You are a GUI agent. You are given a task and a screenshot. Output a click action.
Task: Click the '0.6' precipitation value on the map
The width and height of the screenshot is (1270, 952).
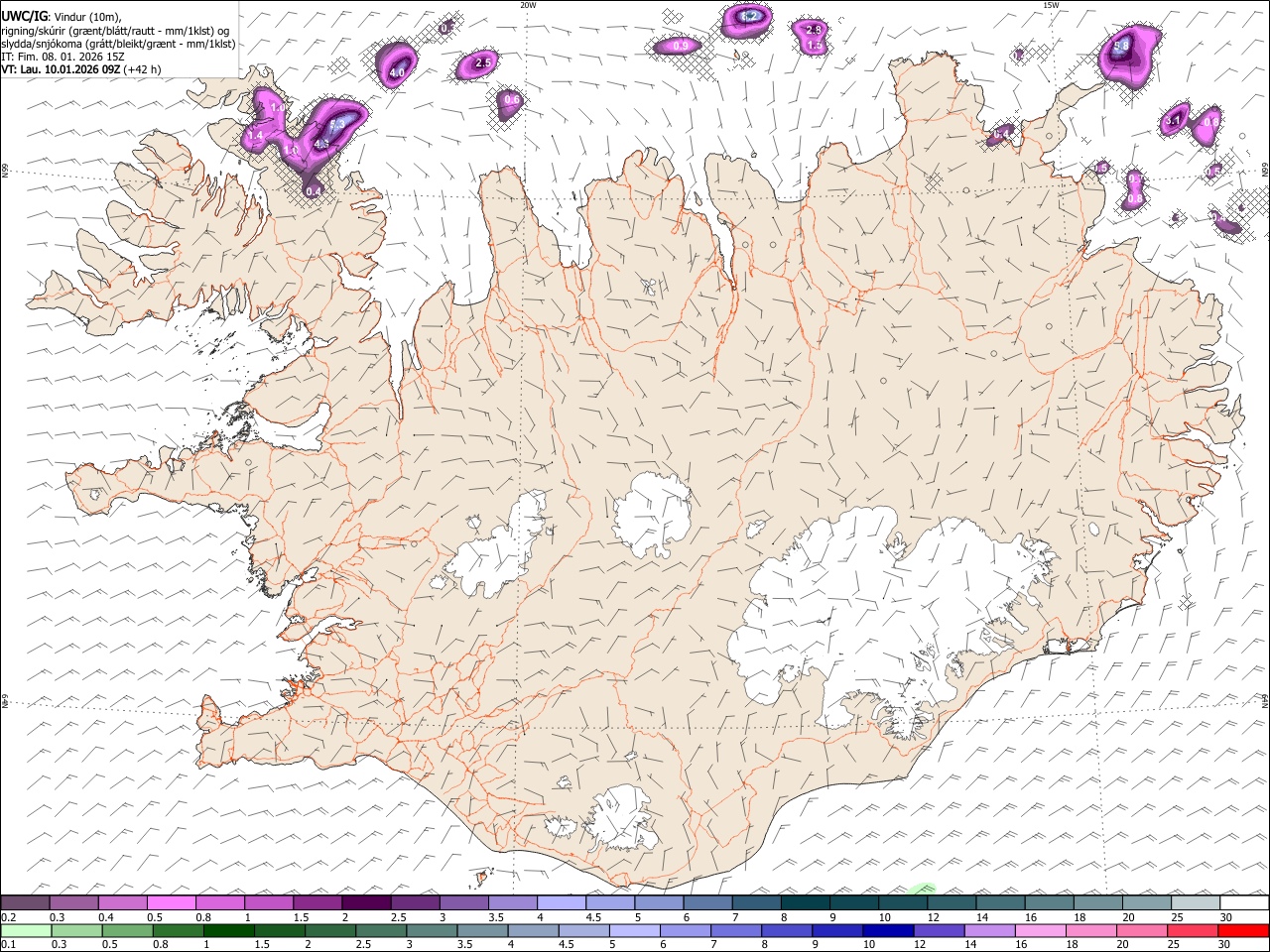tap(512, 99)
